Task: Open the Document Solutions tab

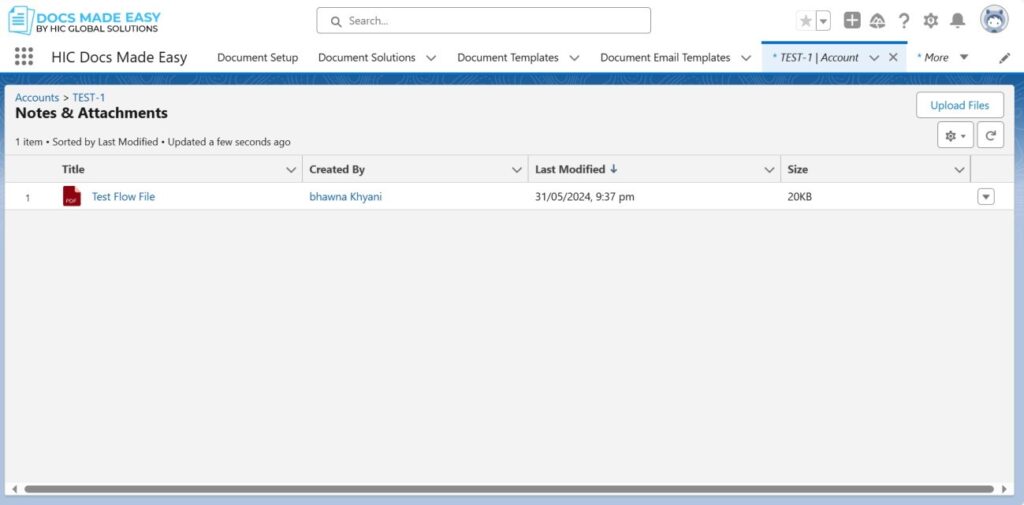Action: tap(366, 57)
